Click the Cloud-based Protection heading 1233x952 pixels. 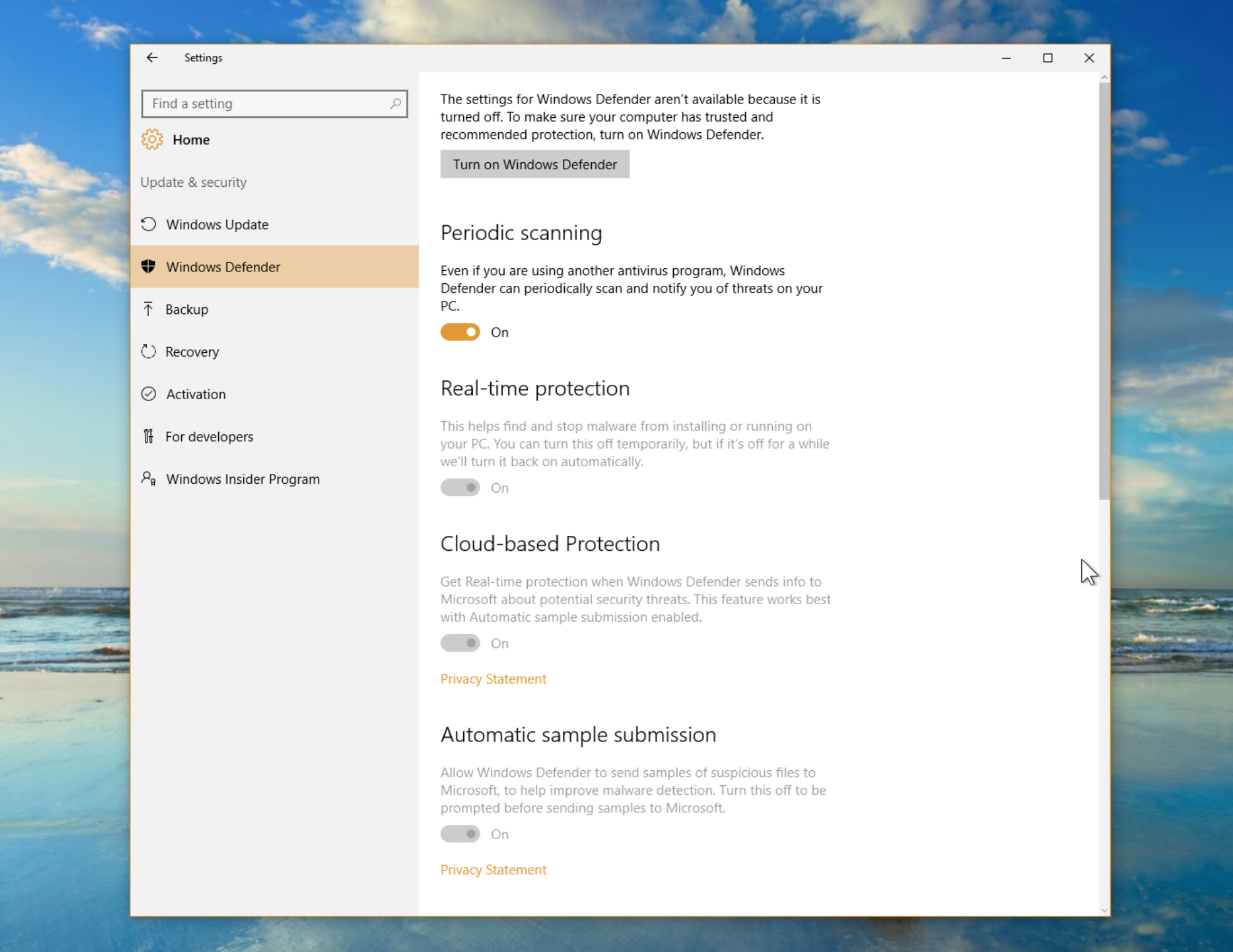click(x=550, y=544)
